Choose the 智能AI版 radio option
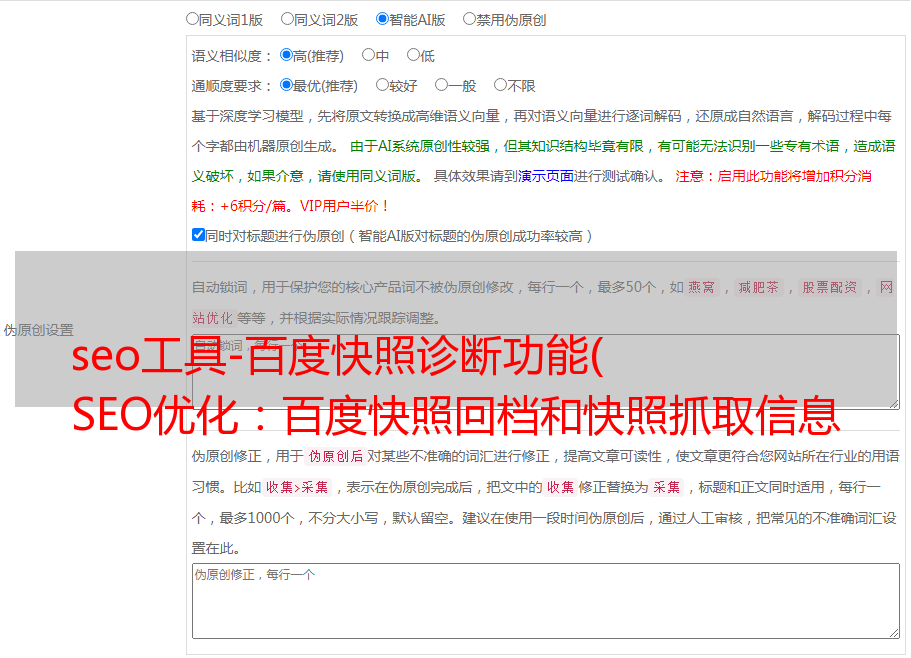This screenshot has width=911, height=658. click(382, 19)
